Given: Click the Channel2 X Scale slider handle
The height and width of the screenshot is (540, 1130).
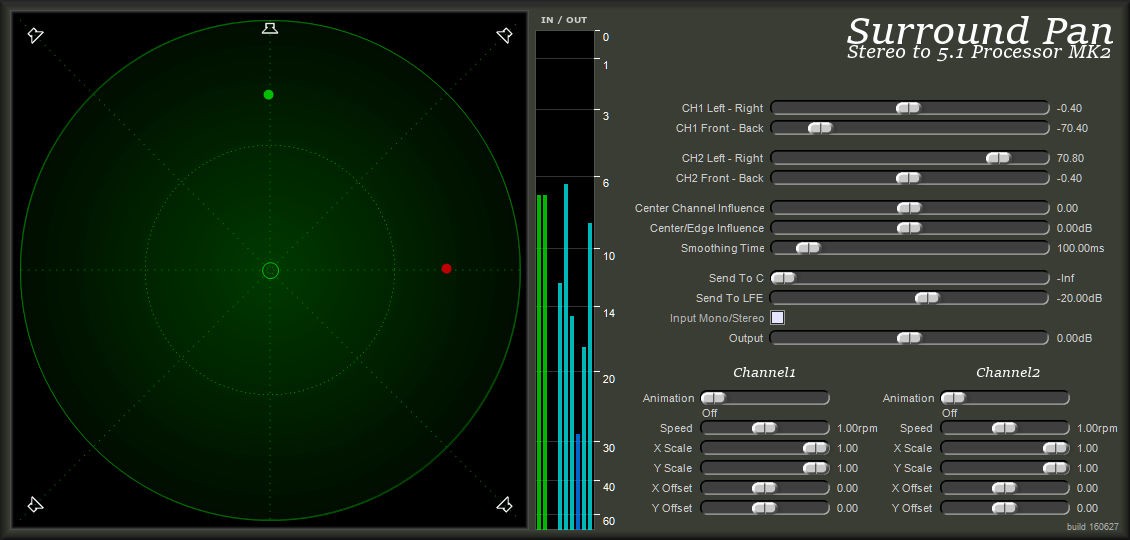Looking at the screenshot, I should click(x=1055, y=448).
